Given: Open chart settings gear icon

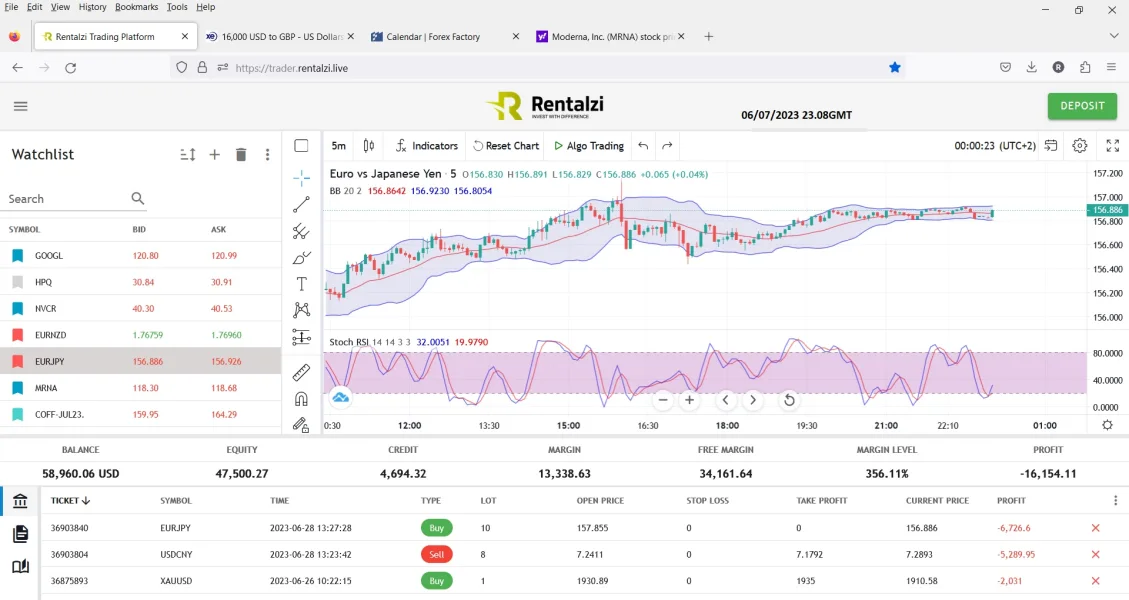Looking at the screenshot, I should click(1080, 146).
